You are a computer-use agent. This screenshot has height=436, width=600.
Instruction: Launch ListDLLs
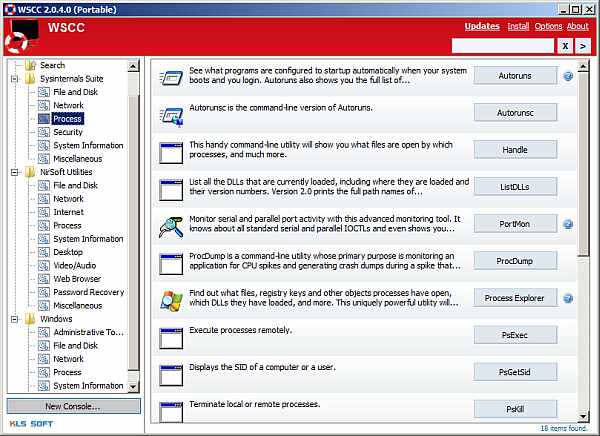click(515, 187)
